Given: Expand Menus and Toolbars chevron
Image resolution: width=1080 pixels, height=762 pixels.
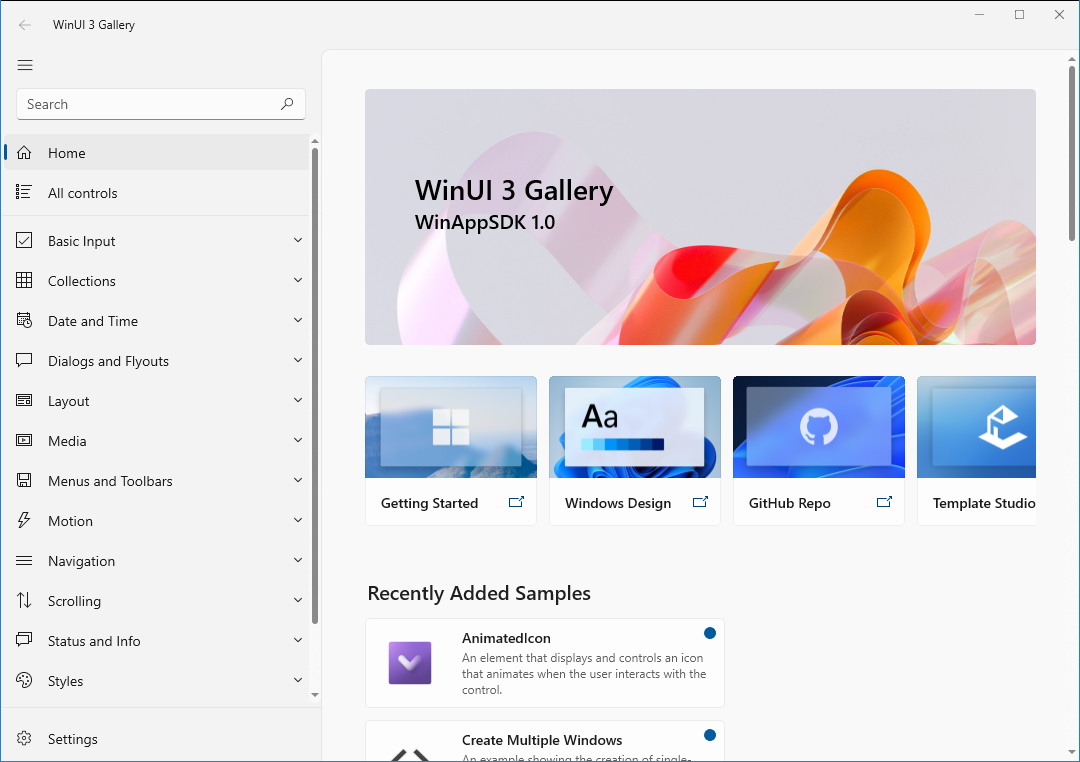Looking at the screenshot, I should pyautogui.click(x=298, y=480).
